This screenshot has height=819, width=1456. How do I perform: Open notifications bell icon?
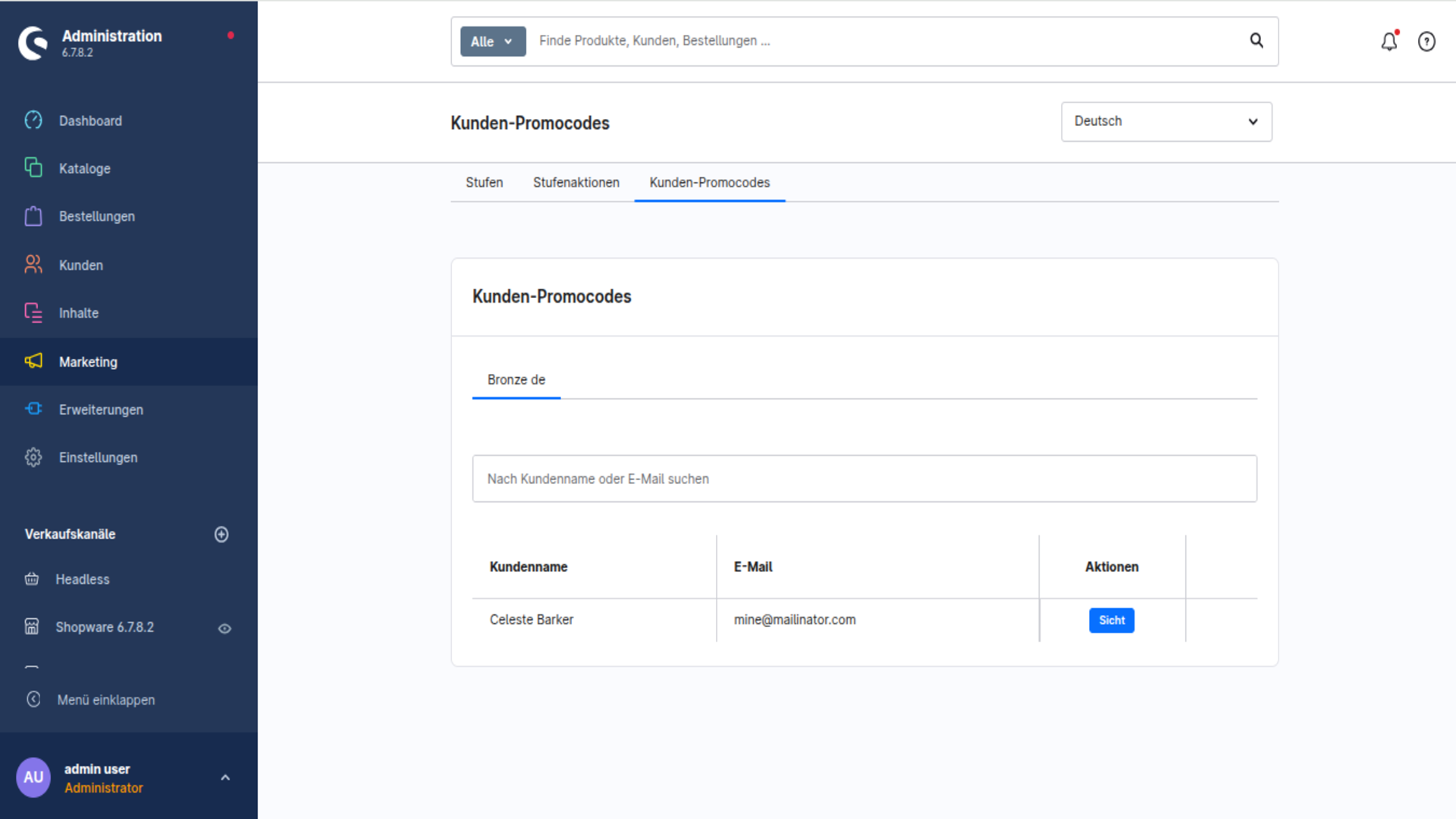pos(1389,41)
